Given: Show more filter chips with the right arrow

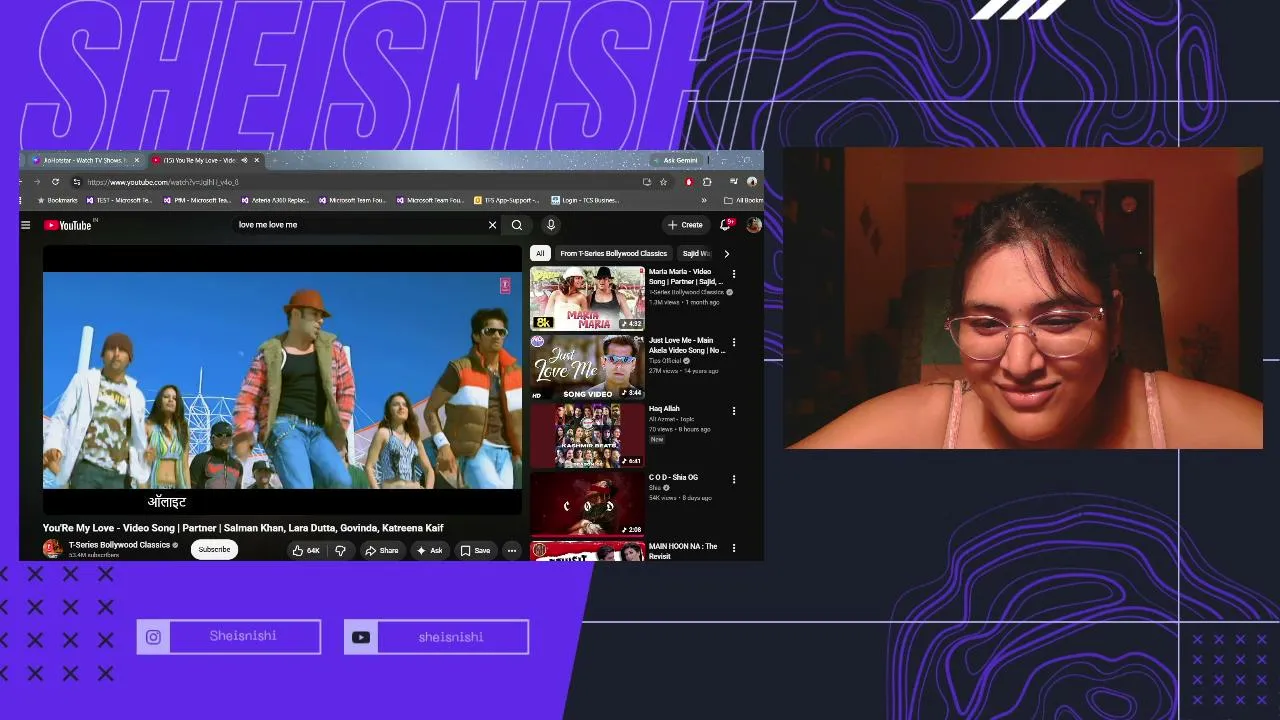Looking at the screenshot, I should 726,254.
